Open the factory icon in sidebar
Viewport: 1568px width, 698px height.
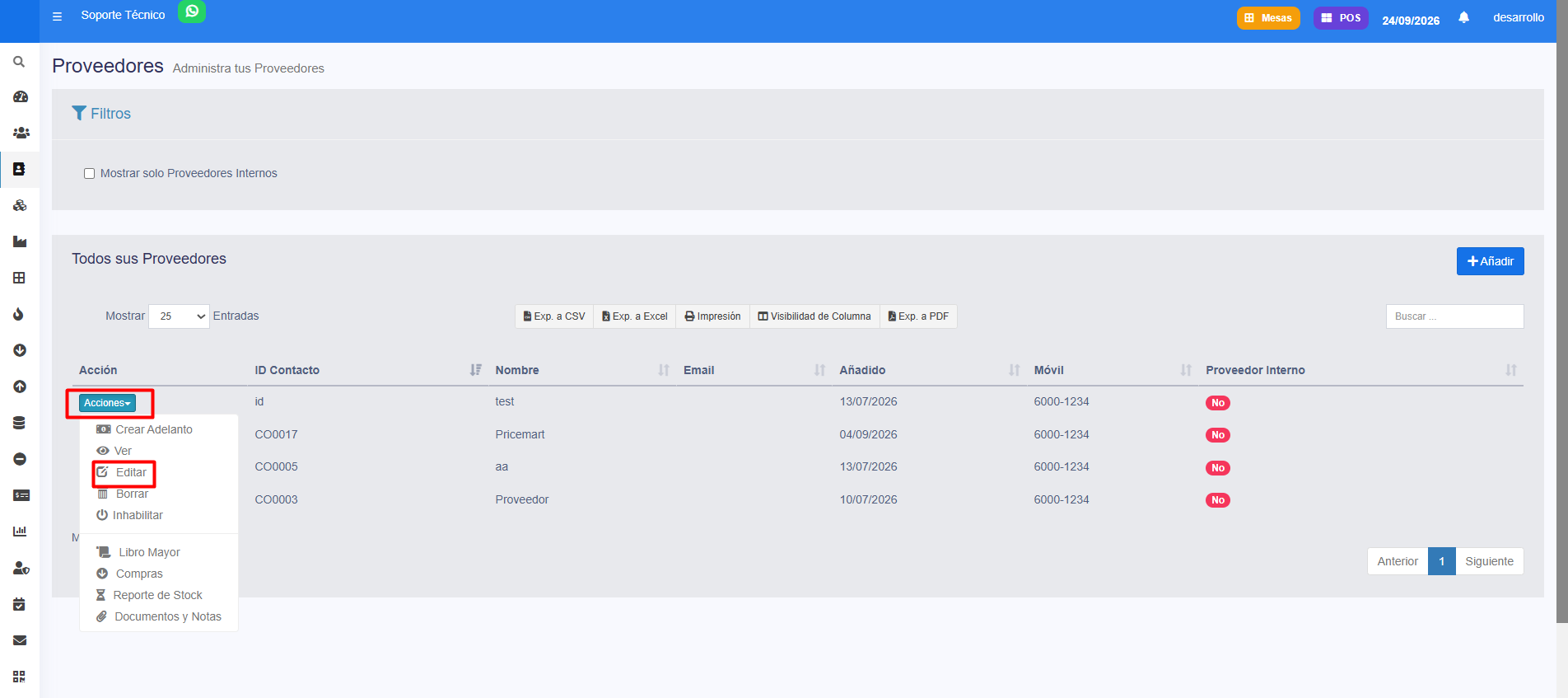pyautogui.click(x=20, y=241)
